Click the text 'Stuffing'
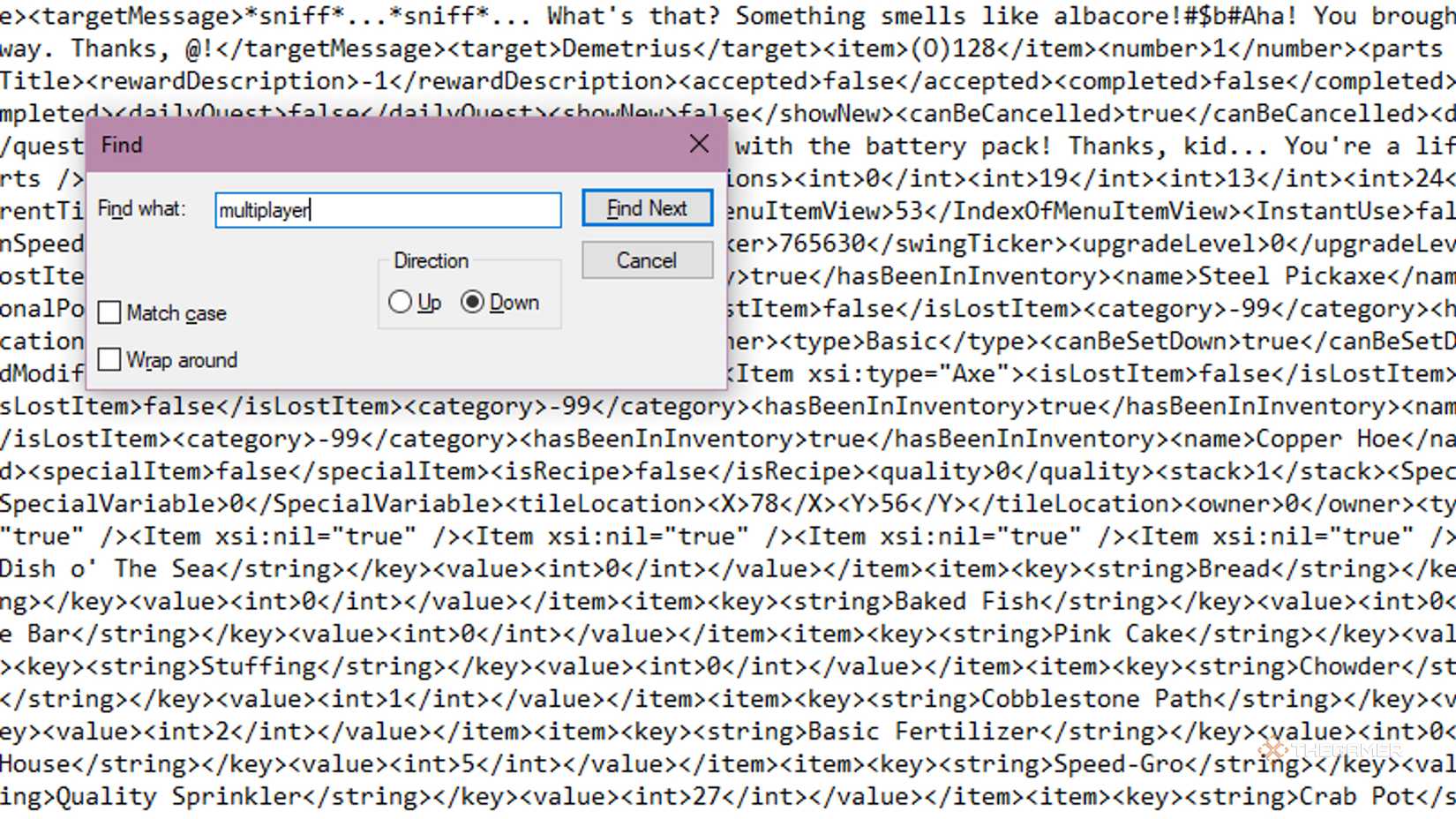The image size is (1456, 819). (259, 666)
